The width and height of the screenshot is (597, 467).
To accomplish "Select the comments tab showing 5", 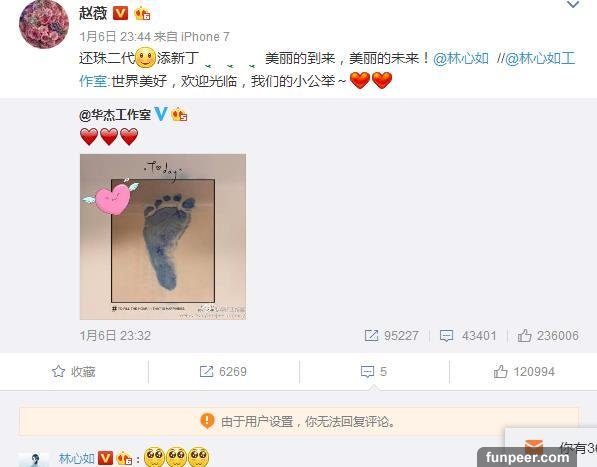I will click(x=374, y=371).
